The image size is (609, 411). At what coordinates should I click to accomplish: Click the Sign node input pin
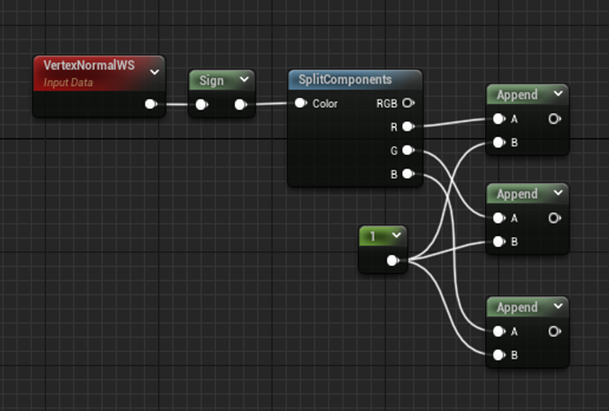pyautogui.click(x=202, y=104)
